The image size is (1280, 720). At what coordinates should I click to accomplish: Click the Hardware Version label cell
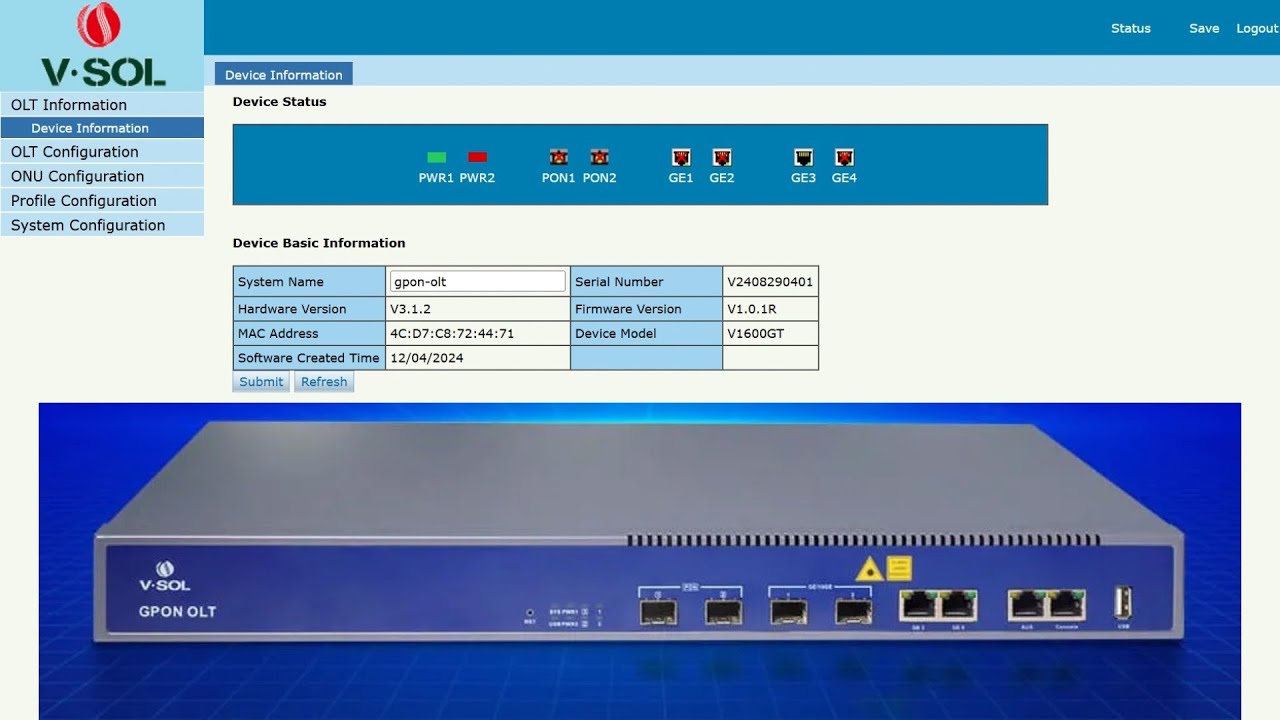tap(309, 309)
